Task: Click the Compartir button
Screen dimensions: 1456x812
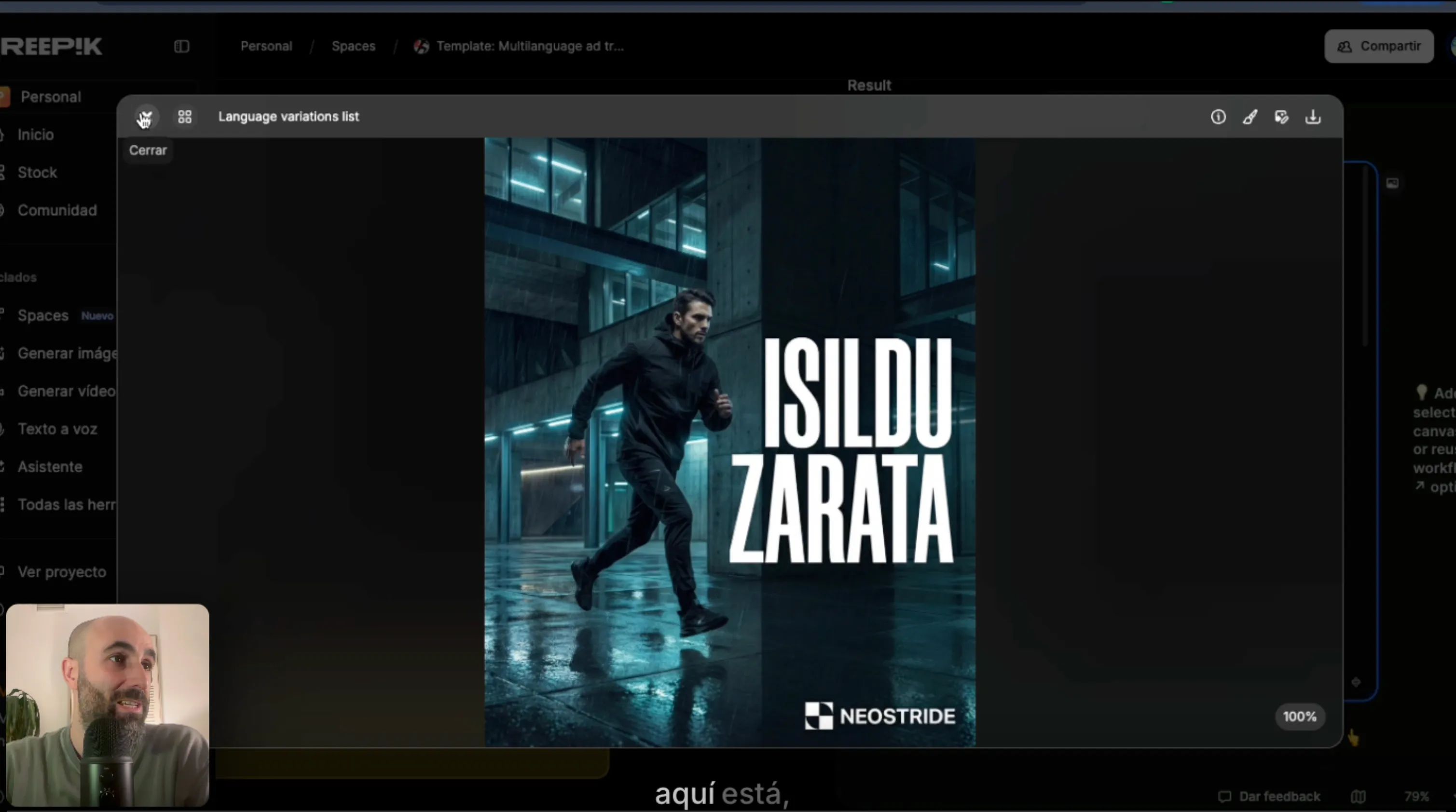Action: [1378, 46]
